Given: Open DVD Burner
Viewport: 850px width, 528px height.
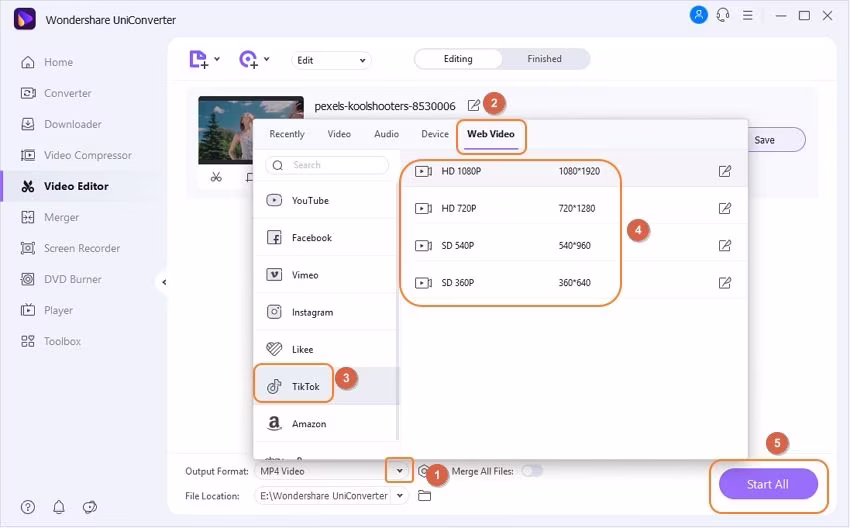Looking at the screenshot, I should pyautogui.click(x=61, y=279).
